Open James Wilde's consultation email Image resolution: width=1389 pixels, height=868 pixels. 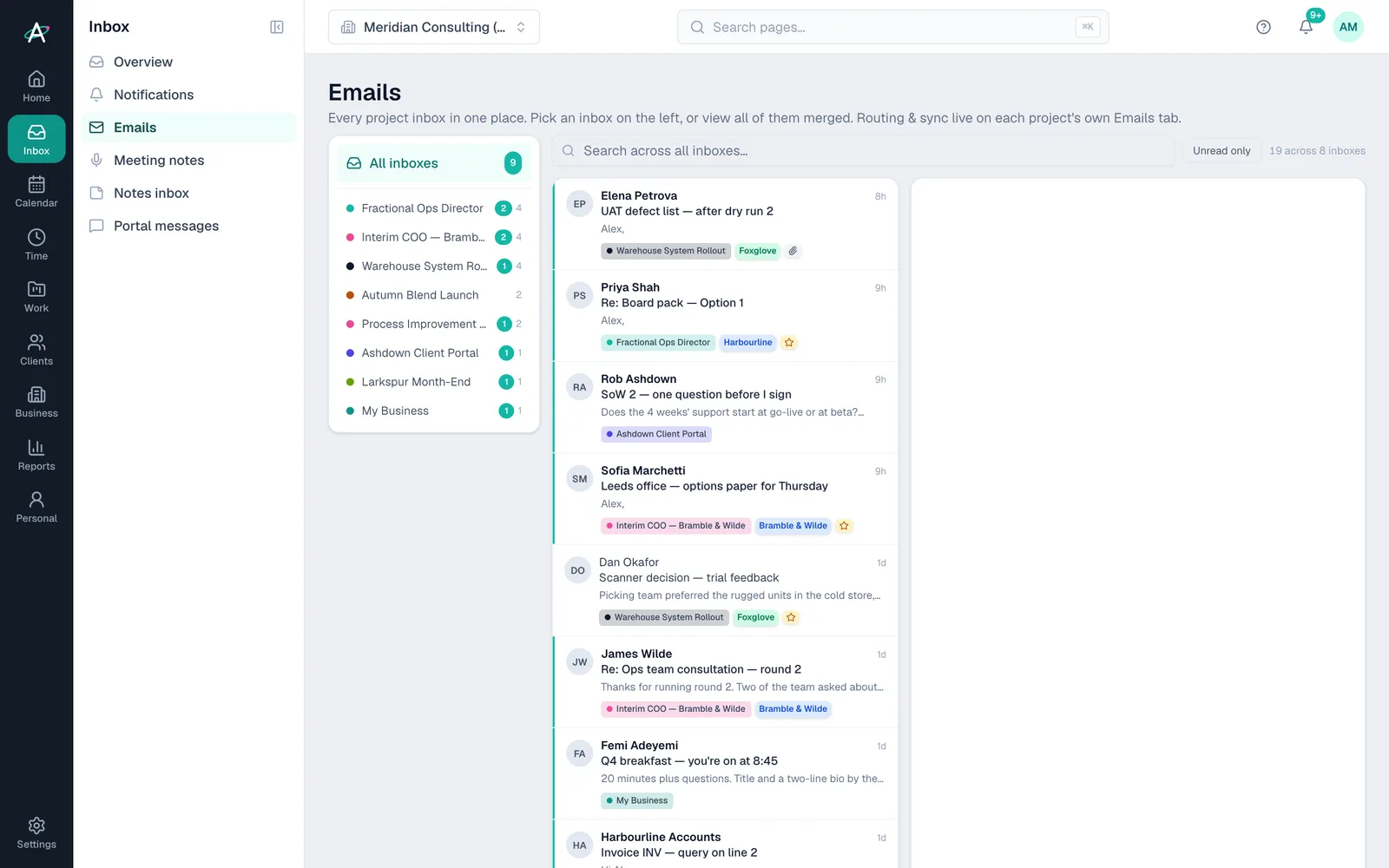725,682
